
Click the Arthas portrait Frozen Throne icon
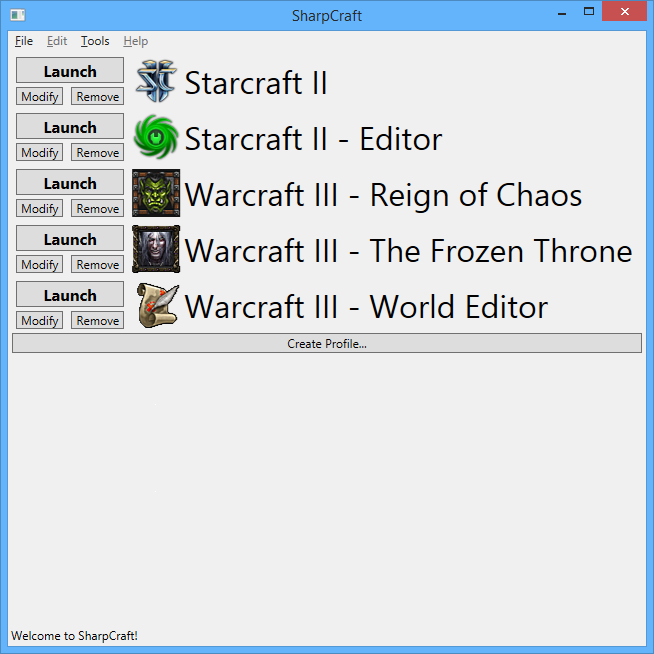click(x=156, y=249)
